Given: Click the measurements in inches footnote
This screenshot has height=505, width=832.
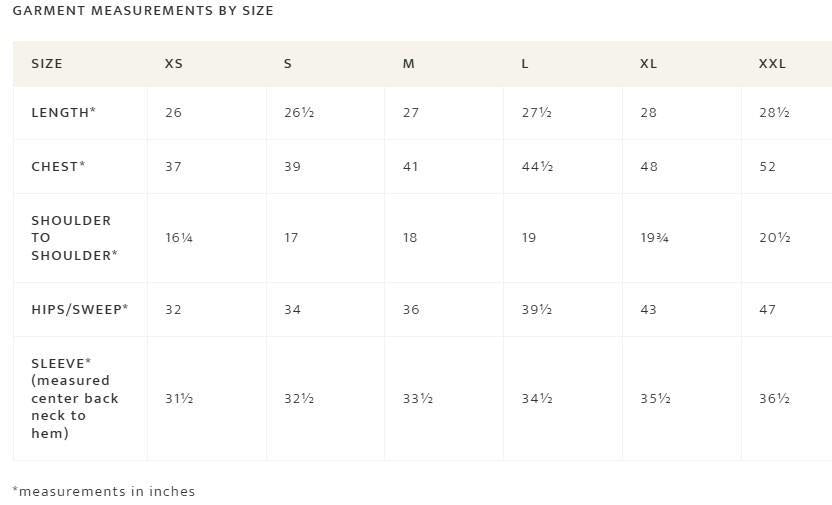Looking at the screenshot, I should pos(103,491).
